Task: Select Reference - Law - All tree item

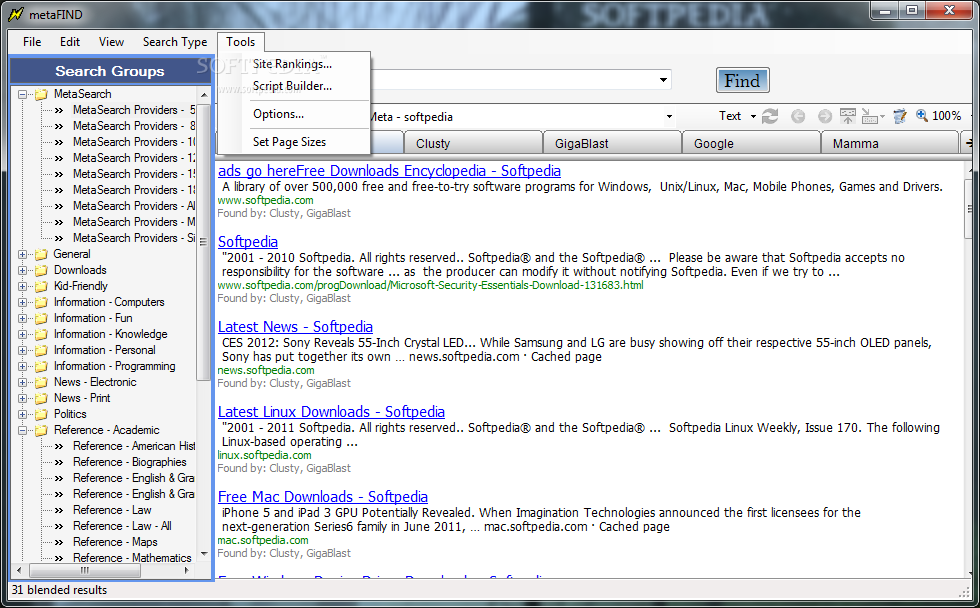Action: point(122,526)
